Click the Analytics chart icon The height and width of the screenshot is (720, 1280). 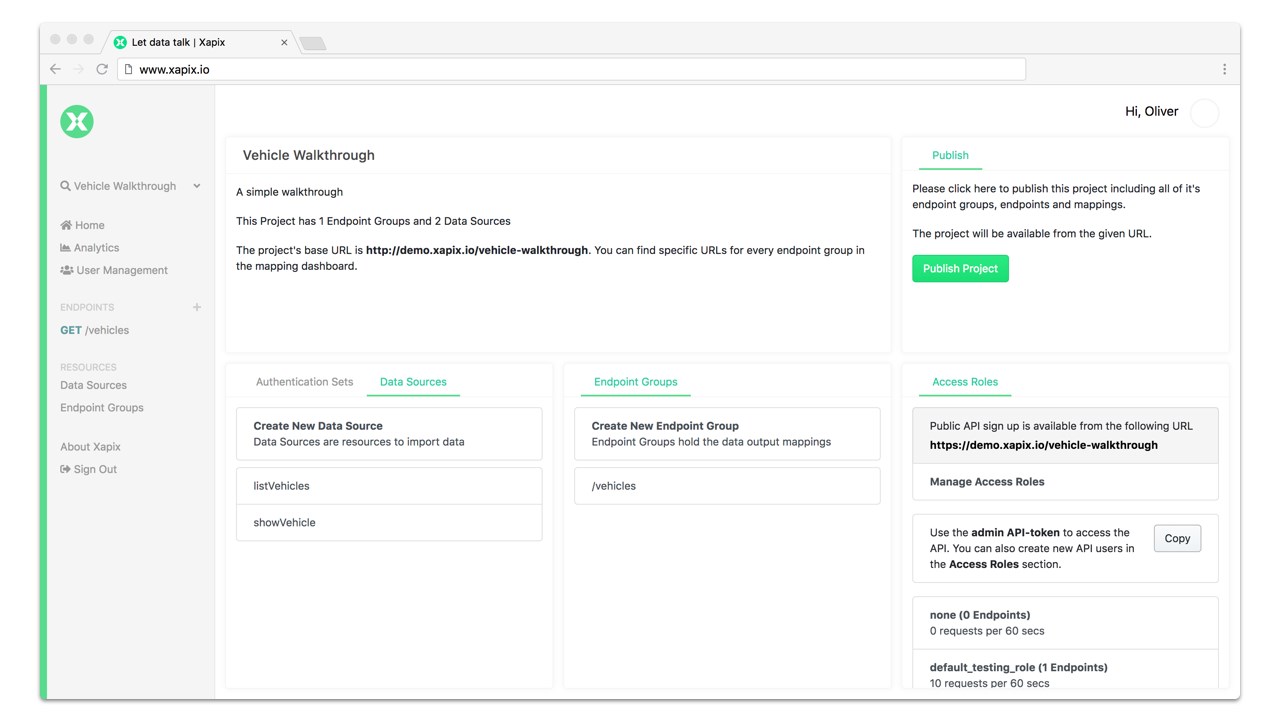66,248
